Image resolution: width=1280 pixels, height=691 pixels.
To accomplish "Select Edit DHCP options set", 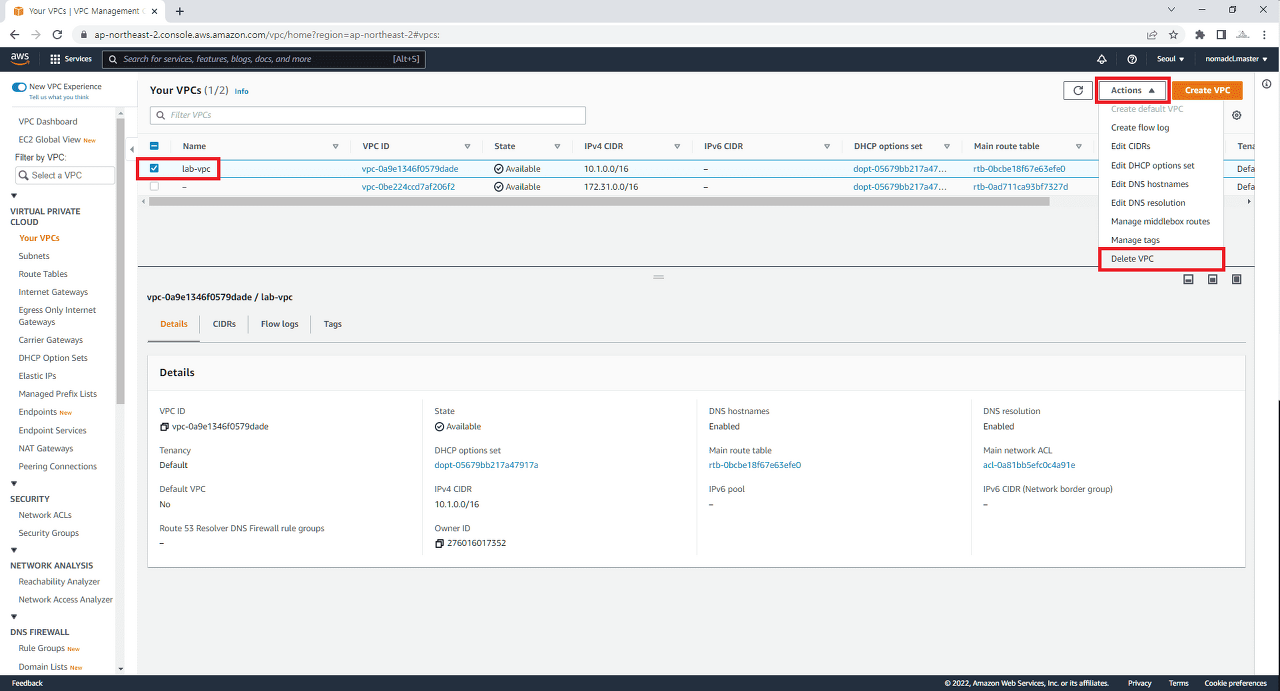I will click(1161, 165).
